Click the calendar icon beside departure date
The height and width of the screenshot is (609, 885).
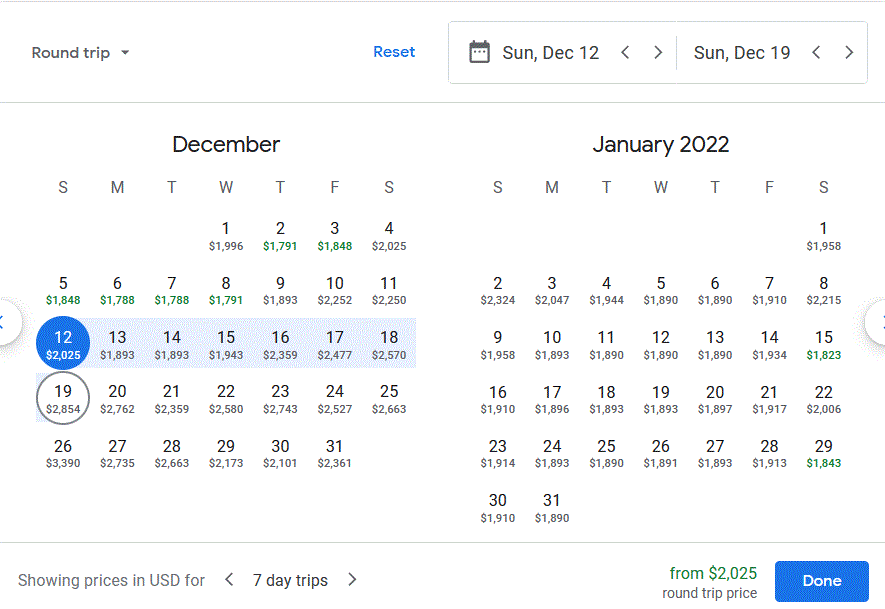pos(479,52)
